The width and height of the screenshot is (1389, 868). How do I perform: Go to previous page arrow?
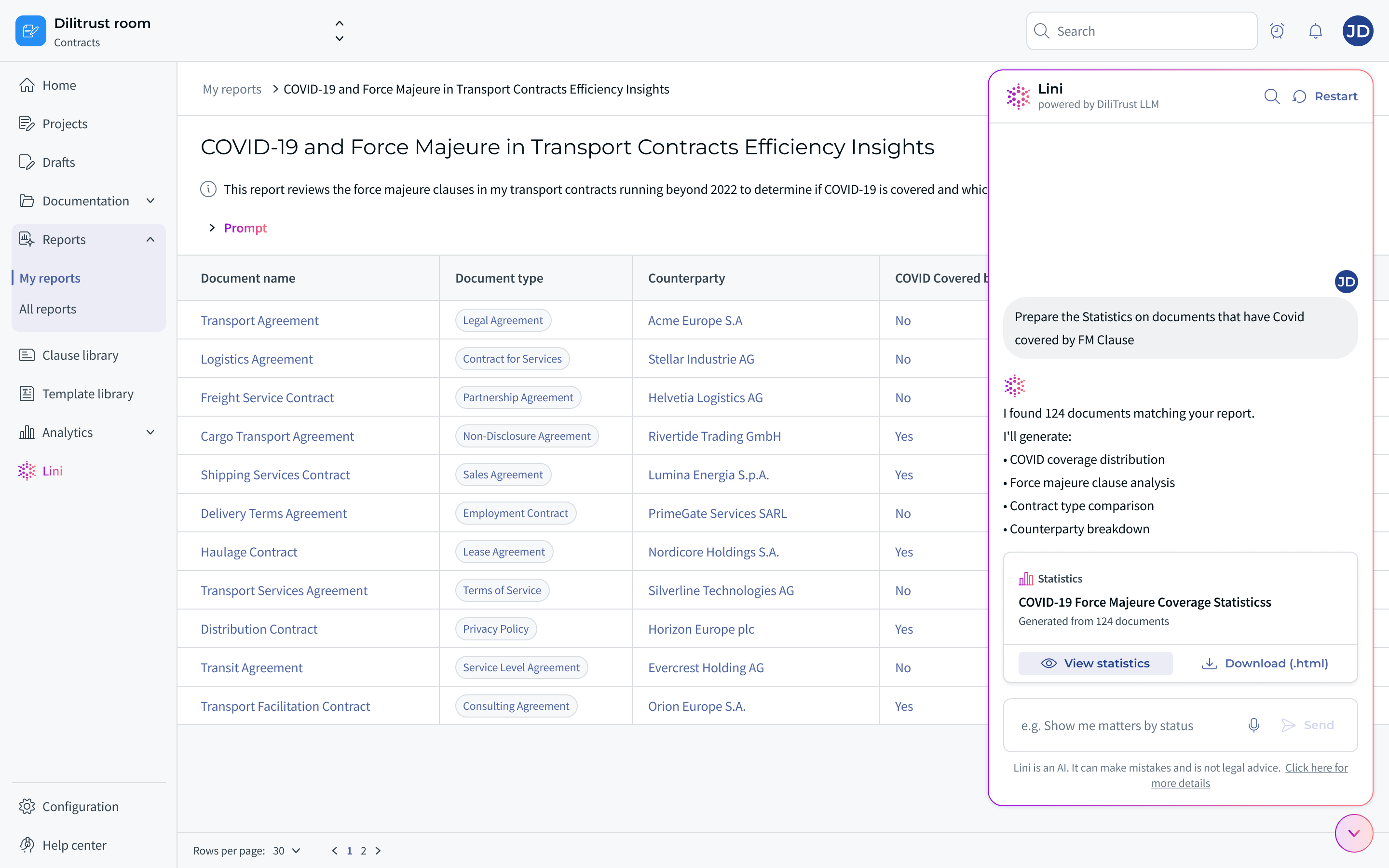point(335,850)
